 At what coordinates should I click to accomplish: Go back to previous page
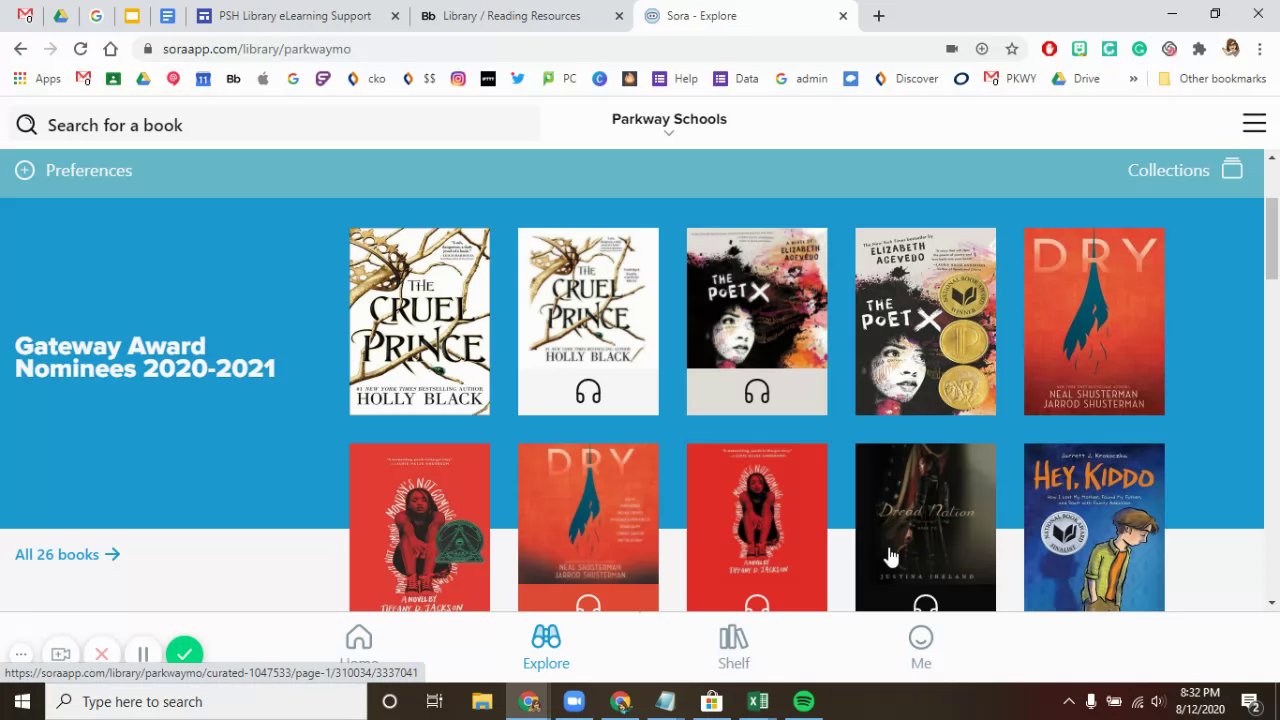click(20, 48)
